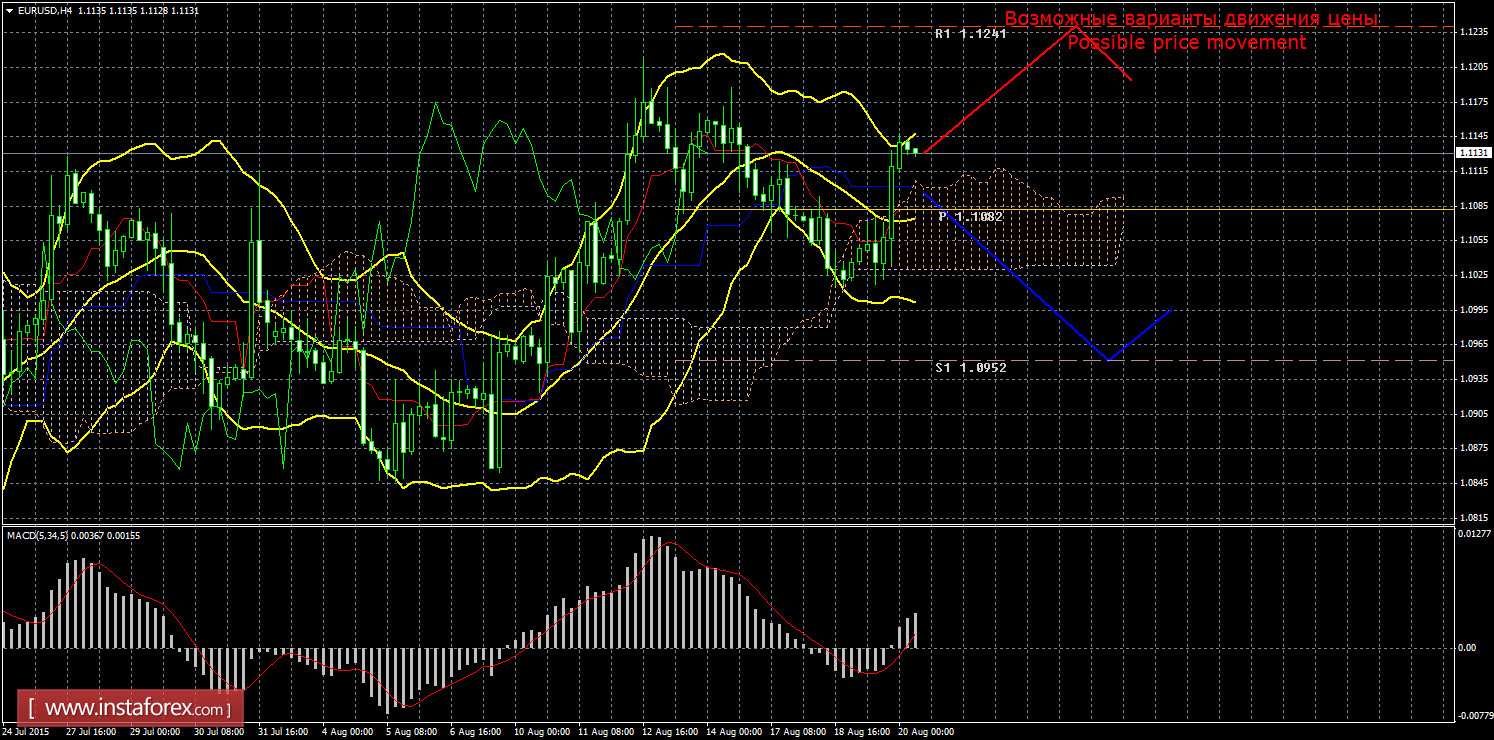Click the 1.1085 price scale value
The image size is (1494, 740).
click(x=1472, y=206)
